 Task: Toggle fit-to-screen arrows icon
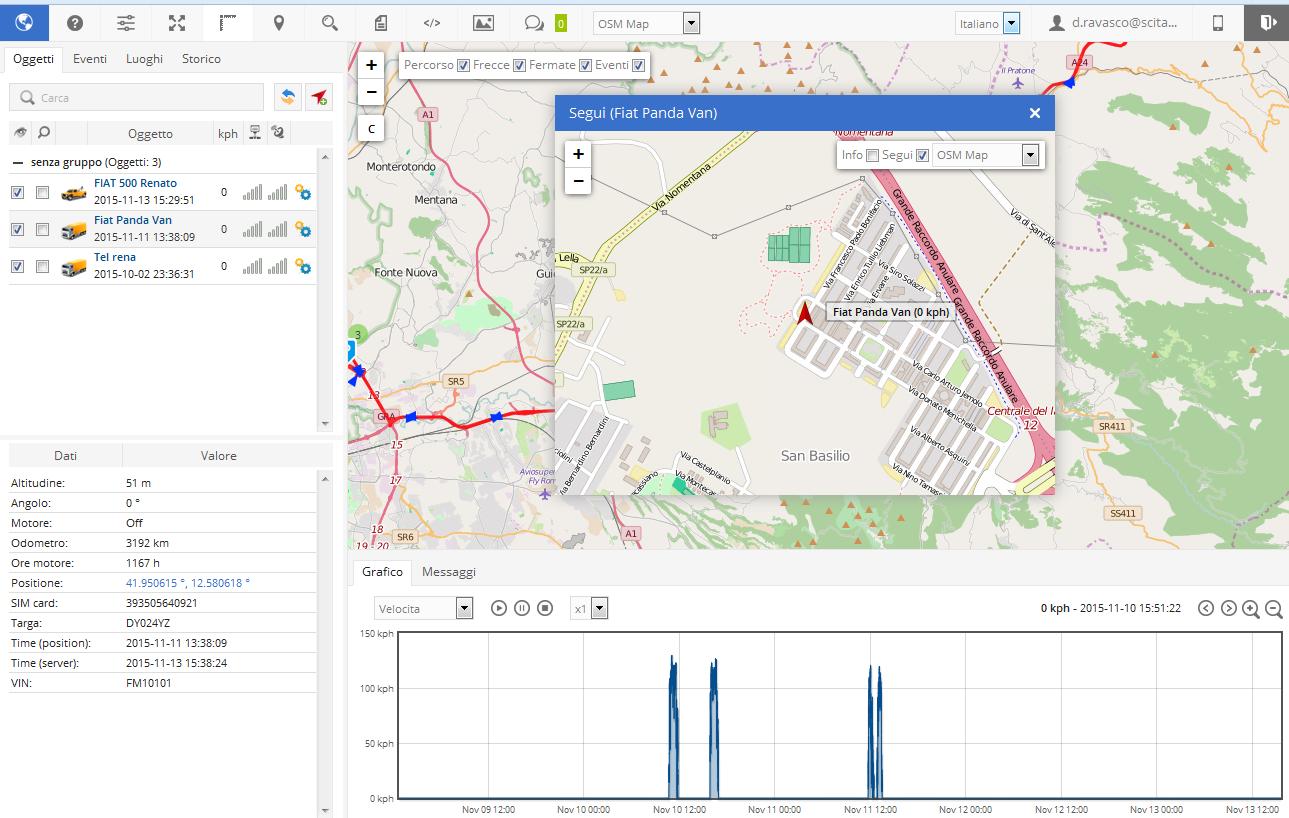[x=177, y=23]
